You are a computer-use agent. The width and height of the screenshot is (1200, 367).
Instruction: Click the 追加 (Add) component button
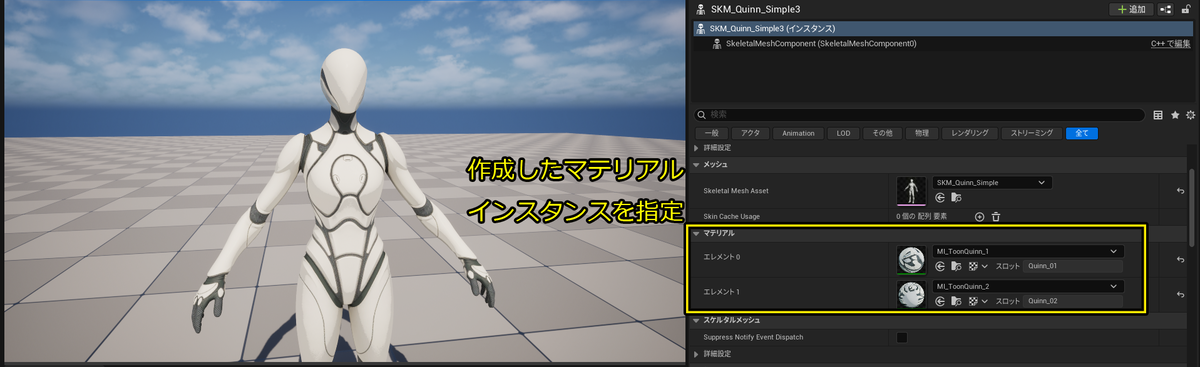1131,9
